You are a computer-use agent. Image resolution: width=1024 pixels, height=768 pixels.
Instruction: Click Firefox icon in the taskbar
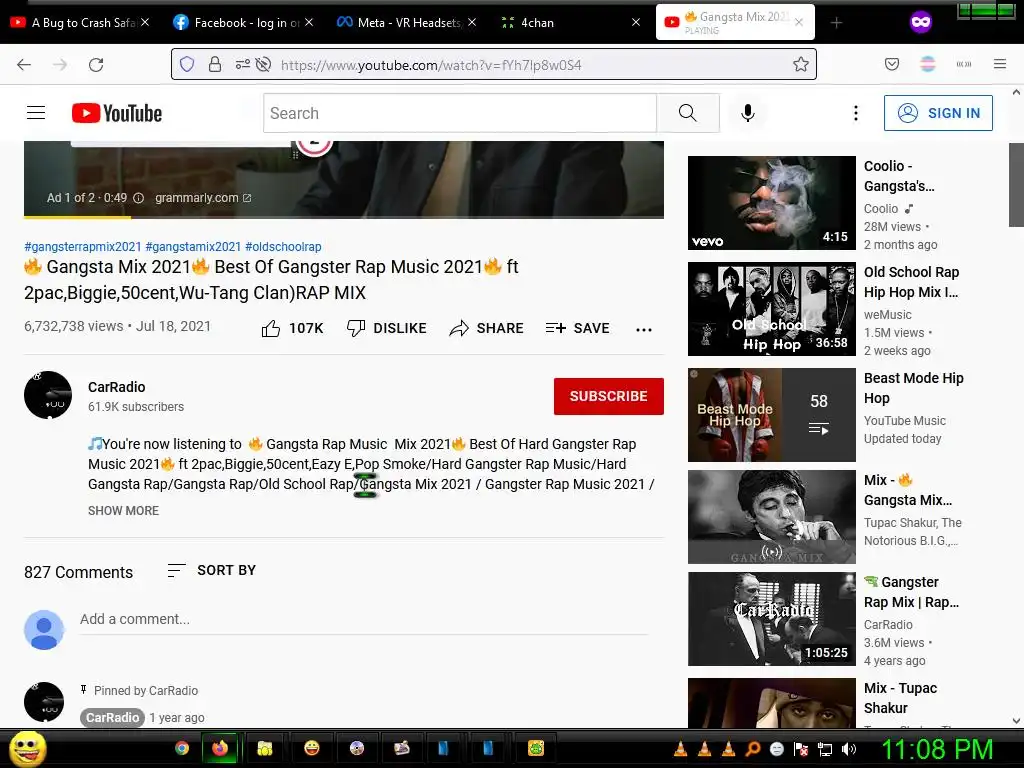[x=220, y=748]
